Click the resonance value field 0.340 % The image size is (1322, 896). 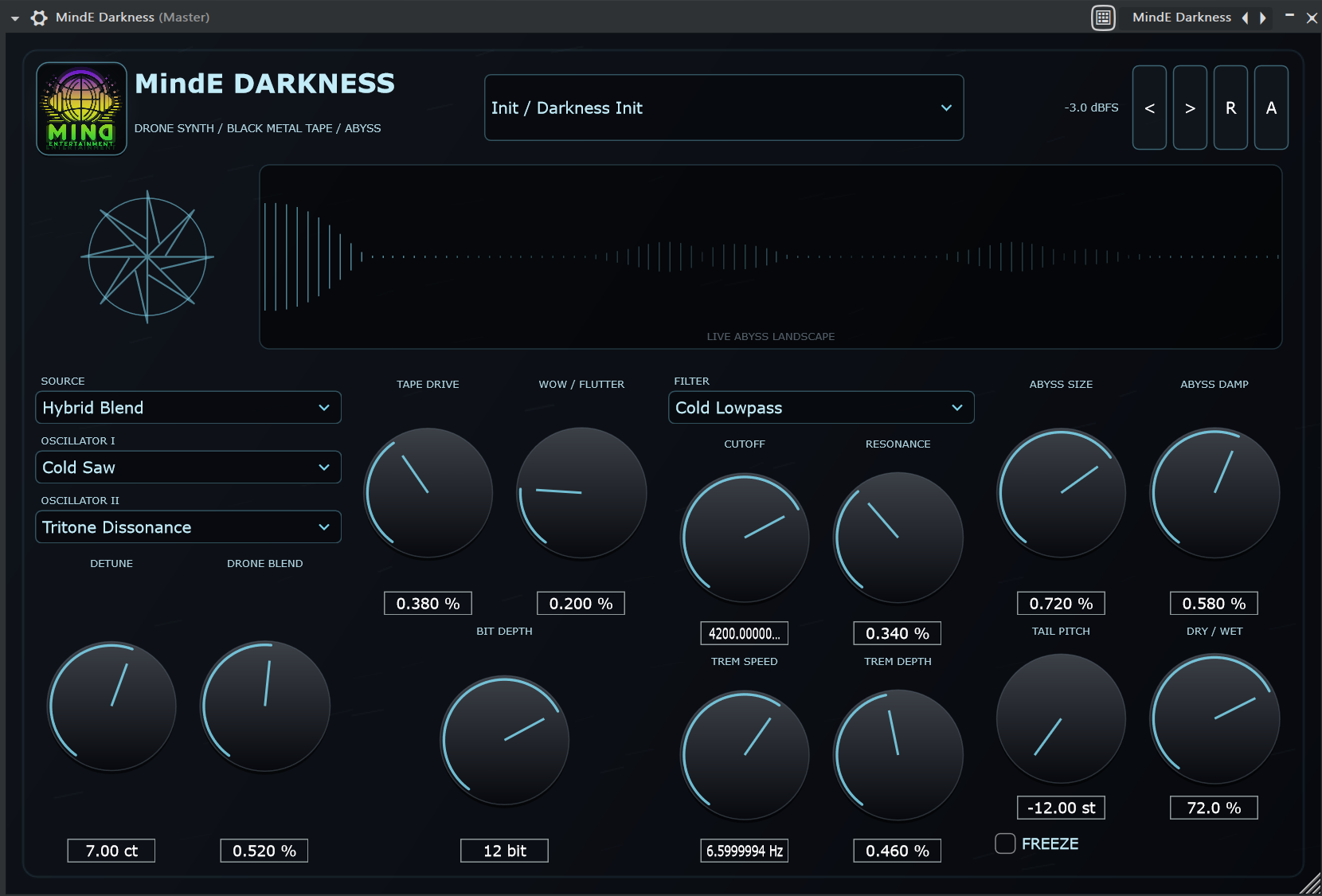click(x=898, y=633)
